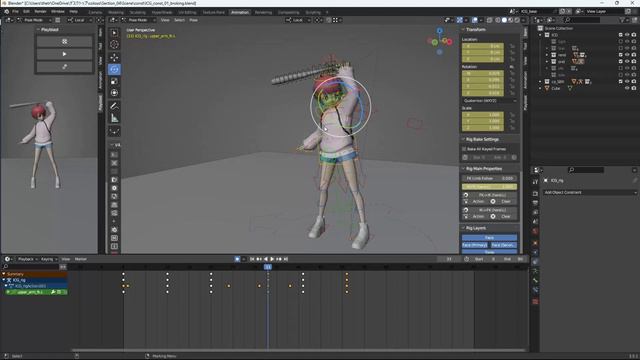Toggle the Face rig layer button
The image size is (640, 360).
(x=489, y=238)
